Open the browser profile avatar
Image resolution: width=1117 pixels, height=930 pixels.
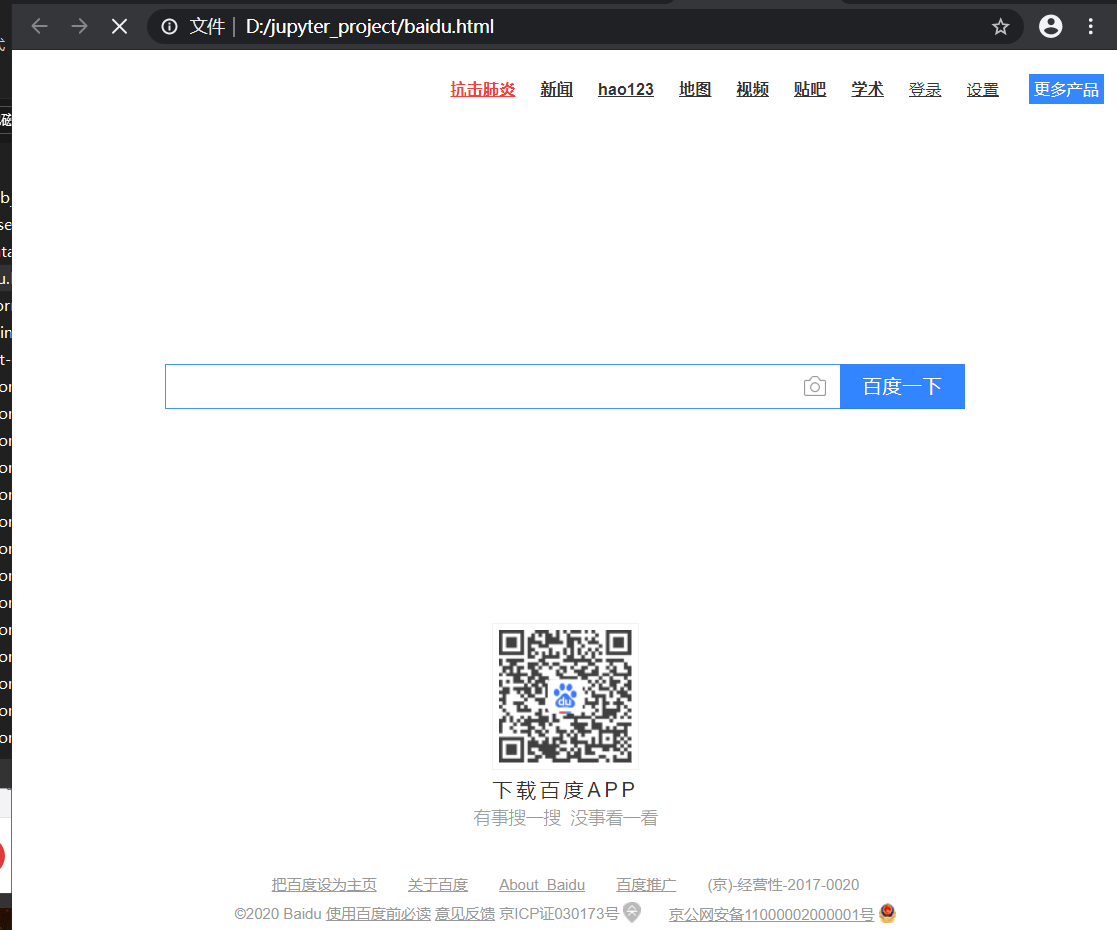pos(1050,26)
